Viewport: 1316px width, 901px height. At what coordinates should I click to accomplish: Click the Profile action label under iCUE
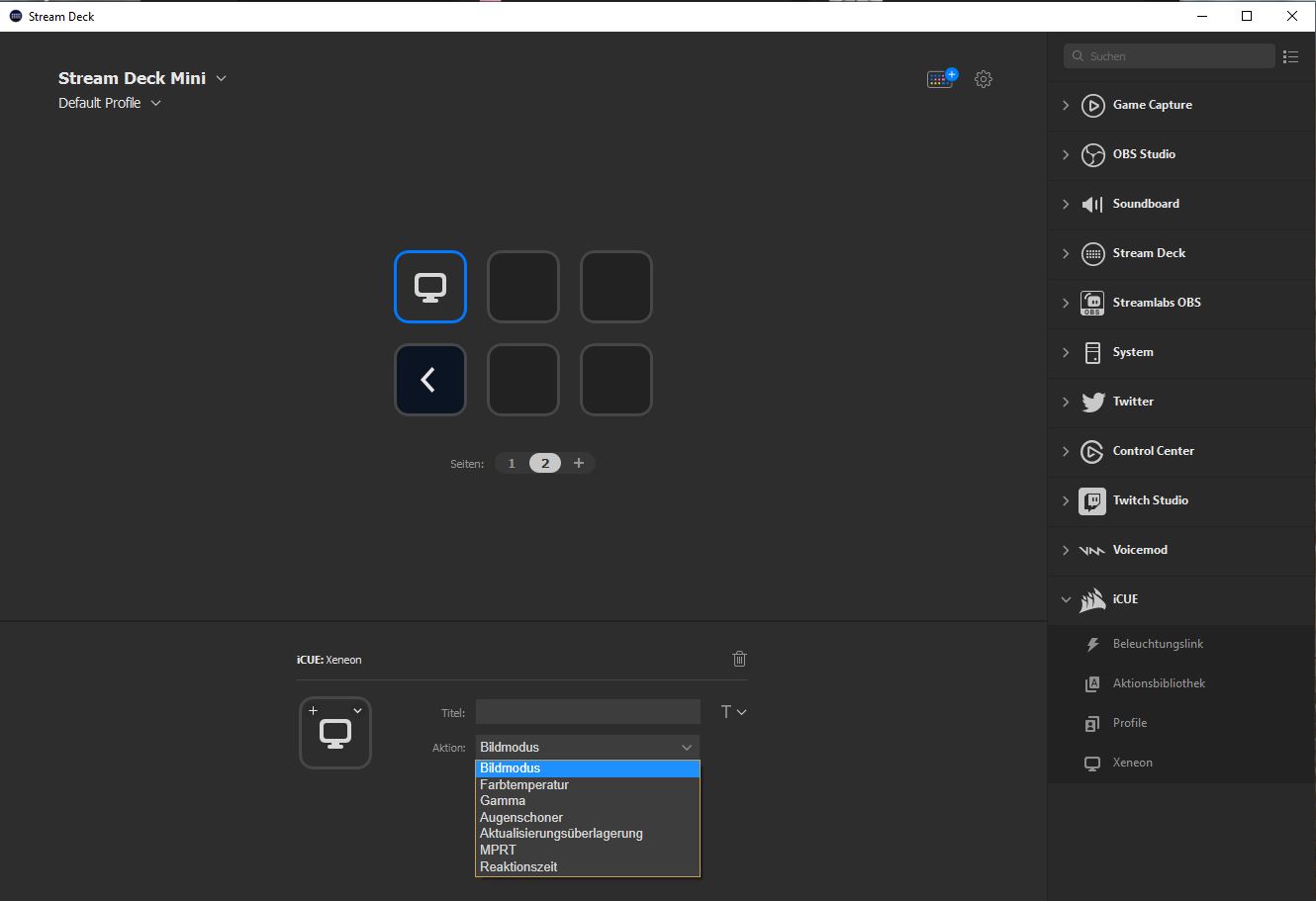click(1130, 723)
